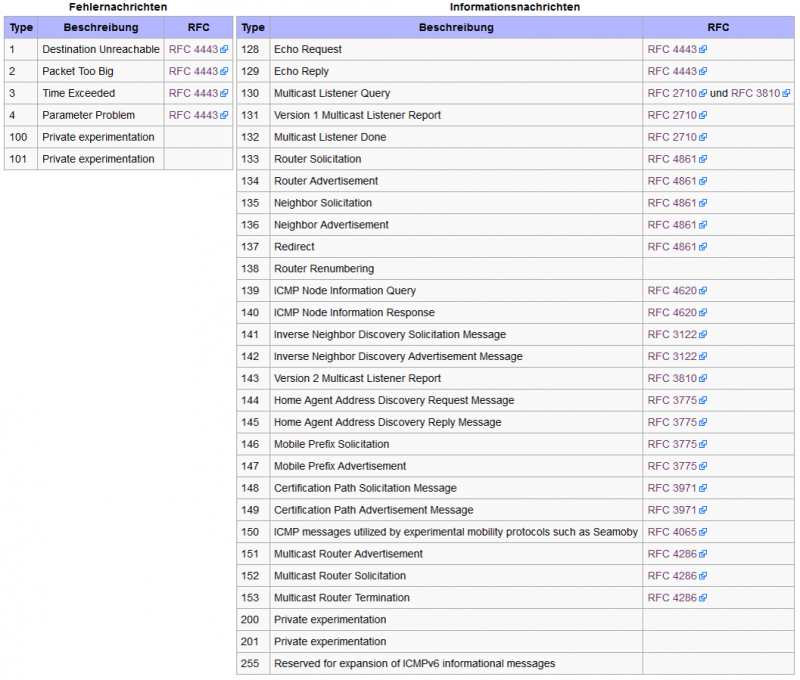The width and height of the screenshot is (800, 680).
Task: Select 'Certification Path Solicitation Message' cell
Action: 456,488
